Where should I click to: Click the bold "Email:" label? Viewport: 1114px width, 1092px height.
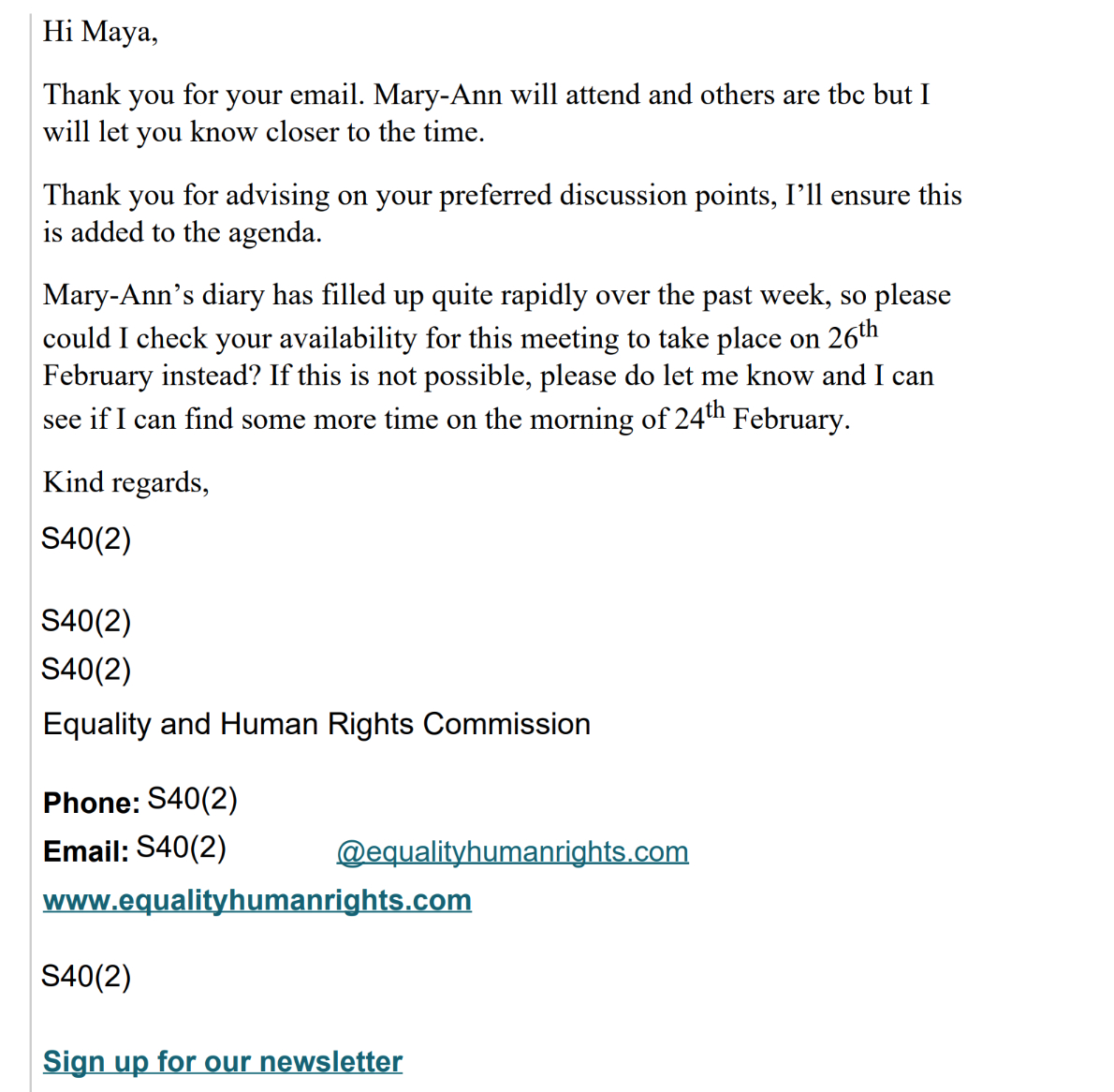85,851
